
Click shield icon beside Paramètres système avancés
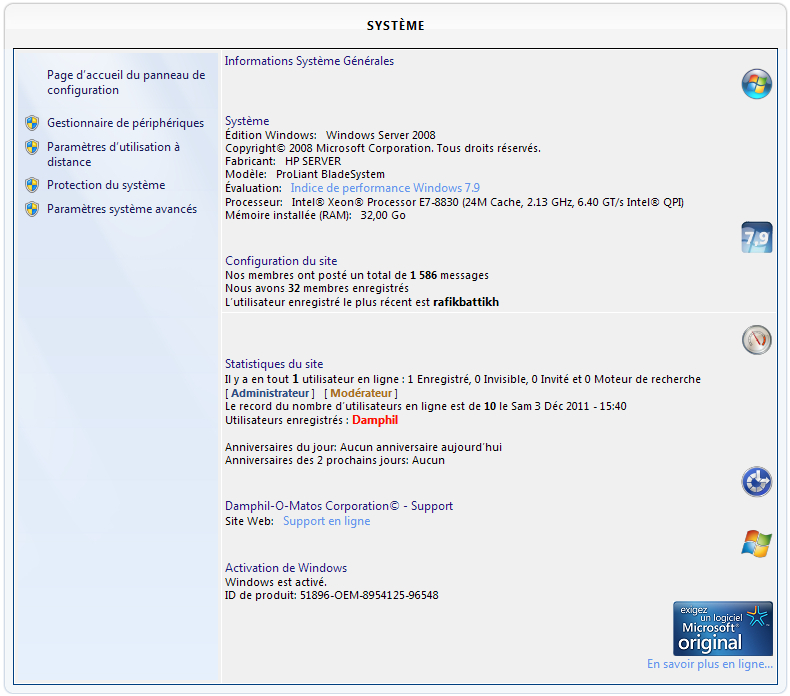[32, 209]
